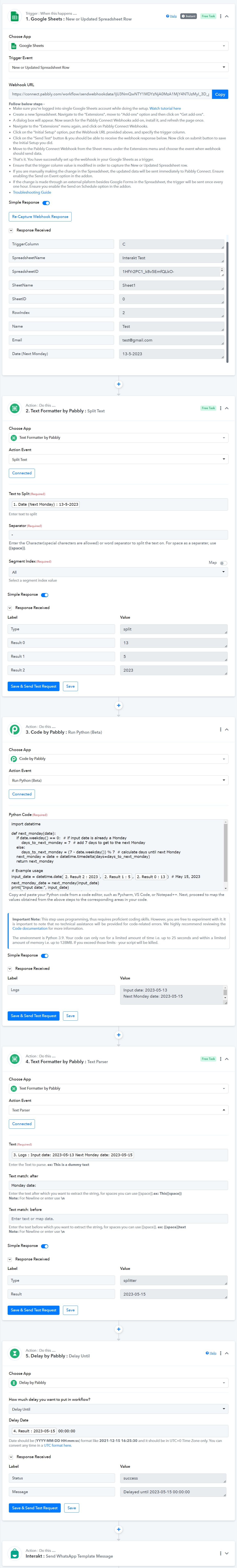The width and height of the screenshot is (237, 1568).
Task: Click the Text match: after field
Action: click(118, 1186)
